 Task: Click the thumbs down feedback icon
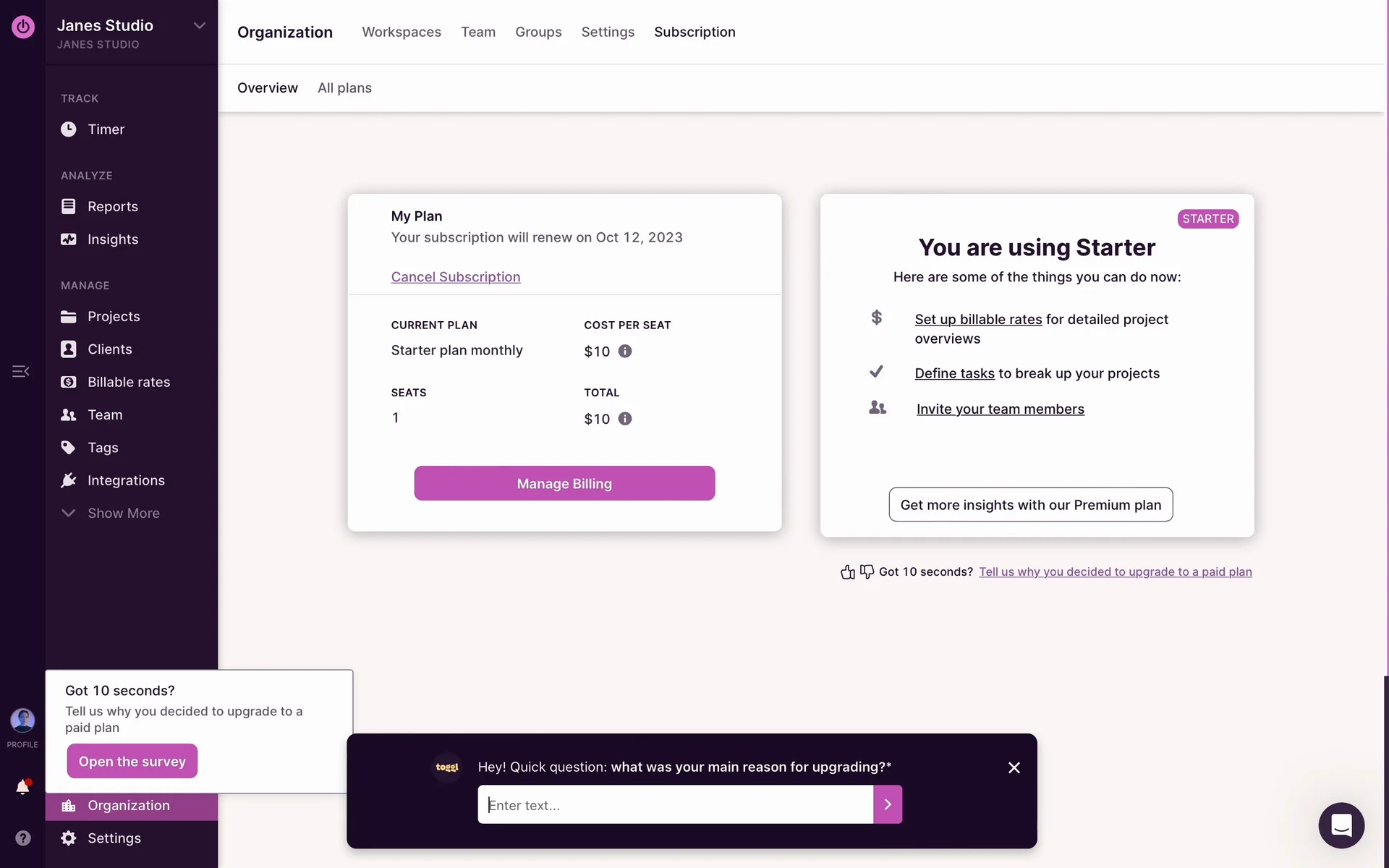867,572
